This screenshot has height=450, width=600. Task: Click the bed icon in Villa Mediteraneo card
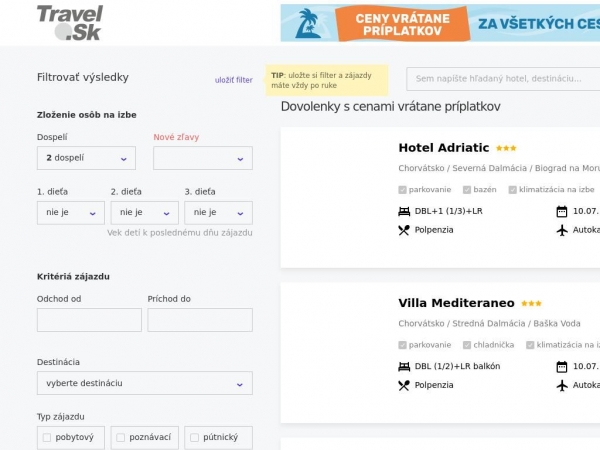click(404, 367)
